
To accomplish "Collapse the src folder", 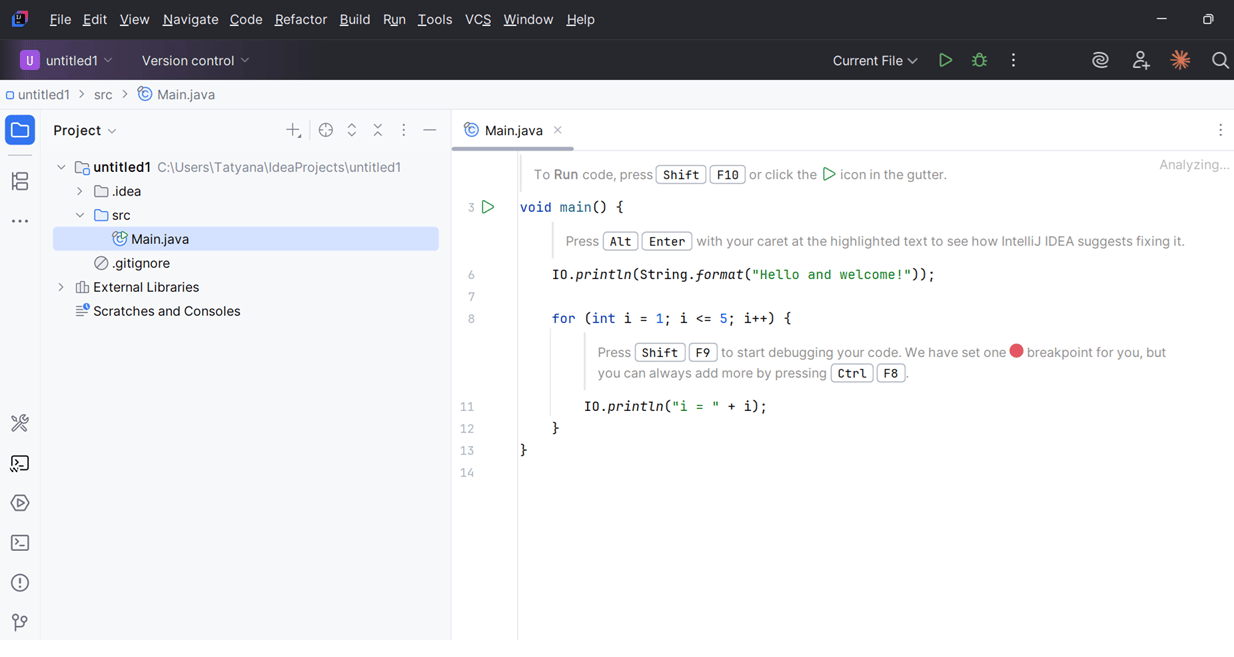I will click(x=80, y=215).
